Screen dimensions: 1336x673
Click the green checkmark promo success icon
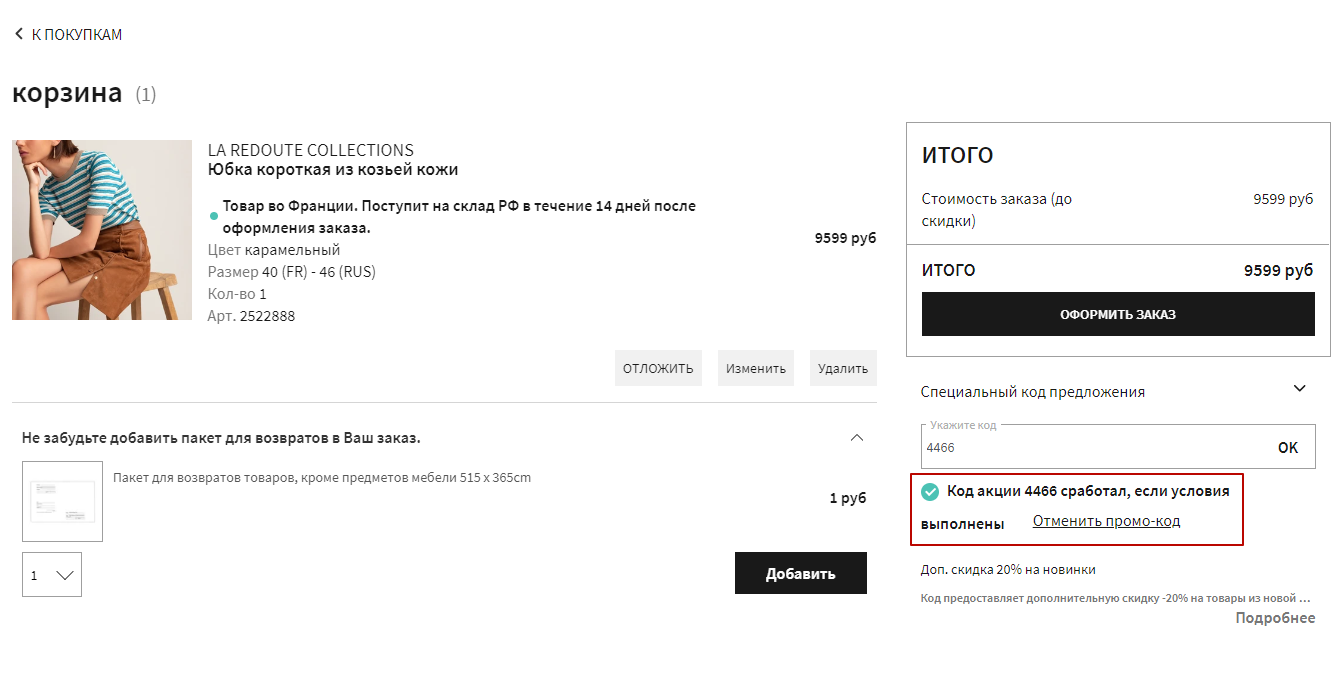tap(930, 492)
